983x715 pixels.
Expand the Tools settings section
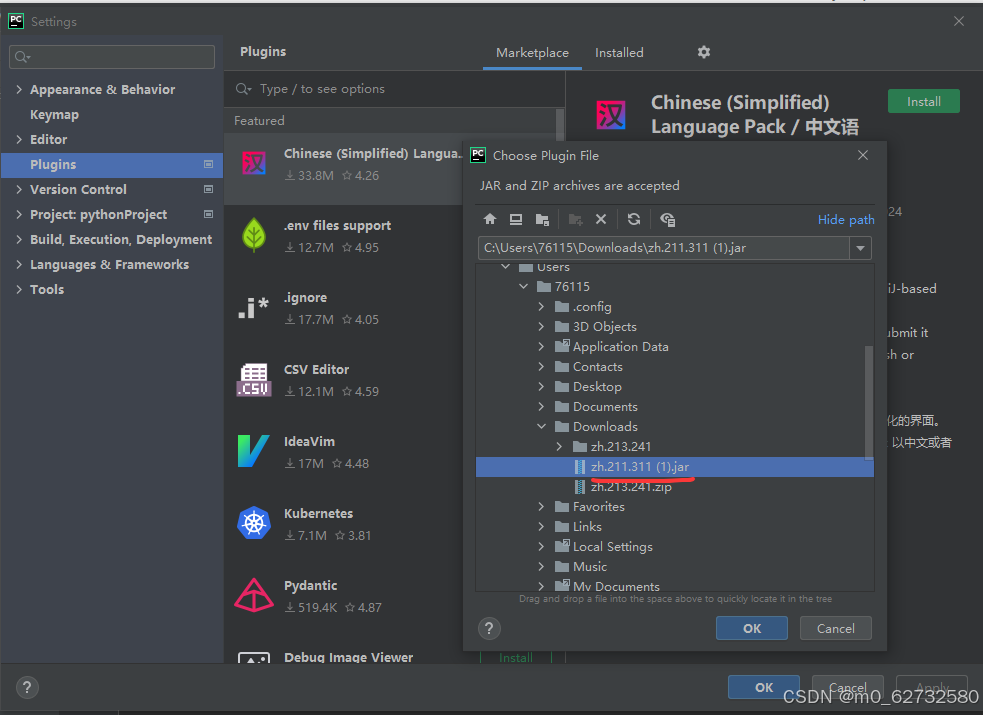(x=19, y=290)
